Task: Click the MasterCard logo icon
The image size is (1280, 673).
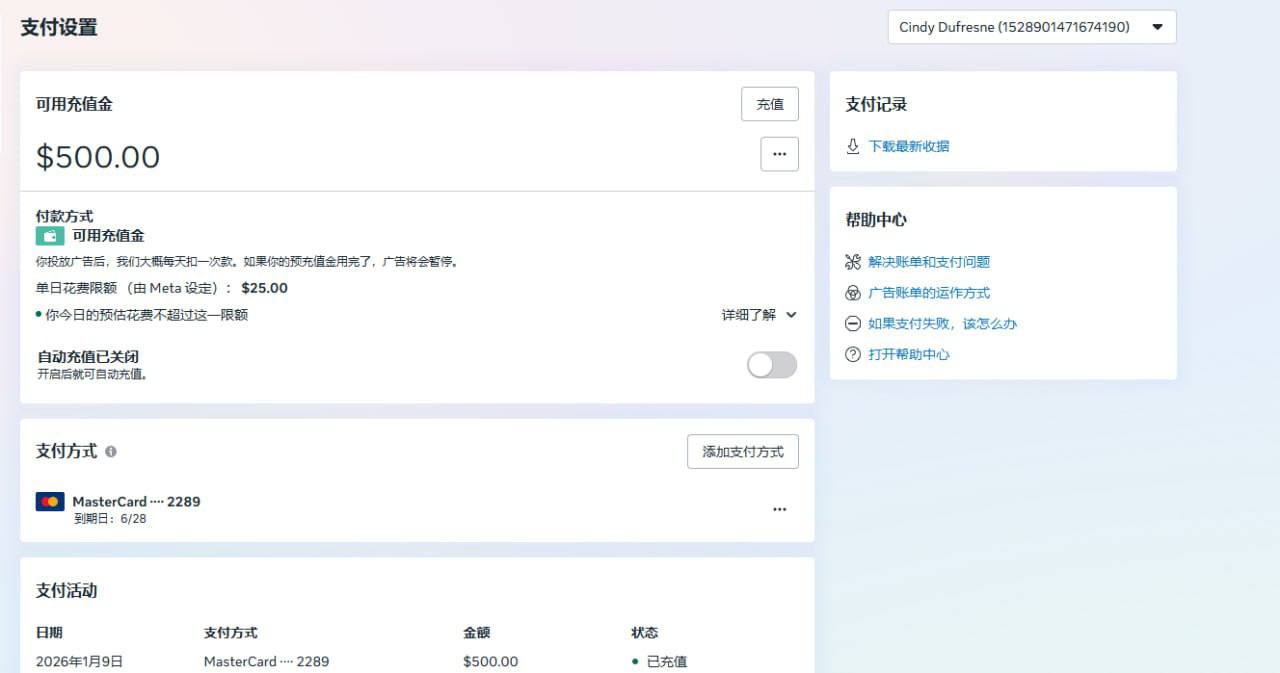Action: pos(50,502)
